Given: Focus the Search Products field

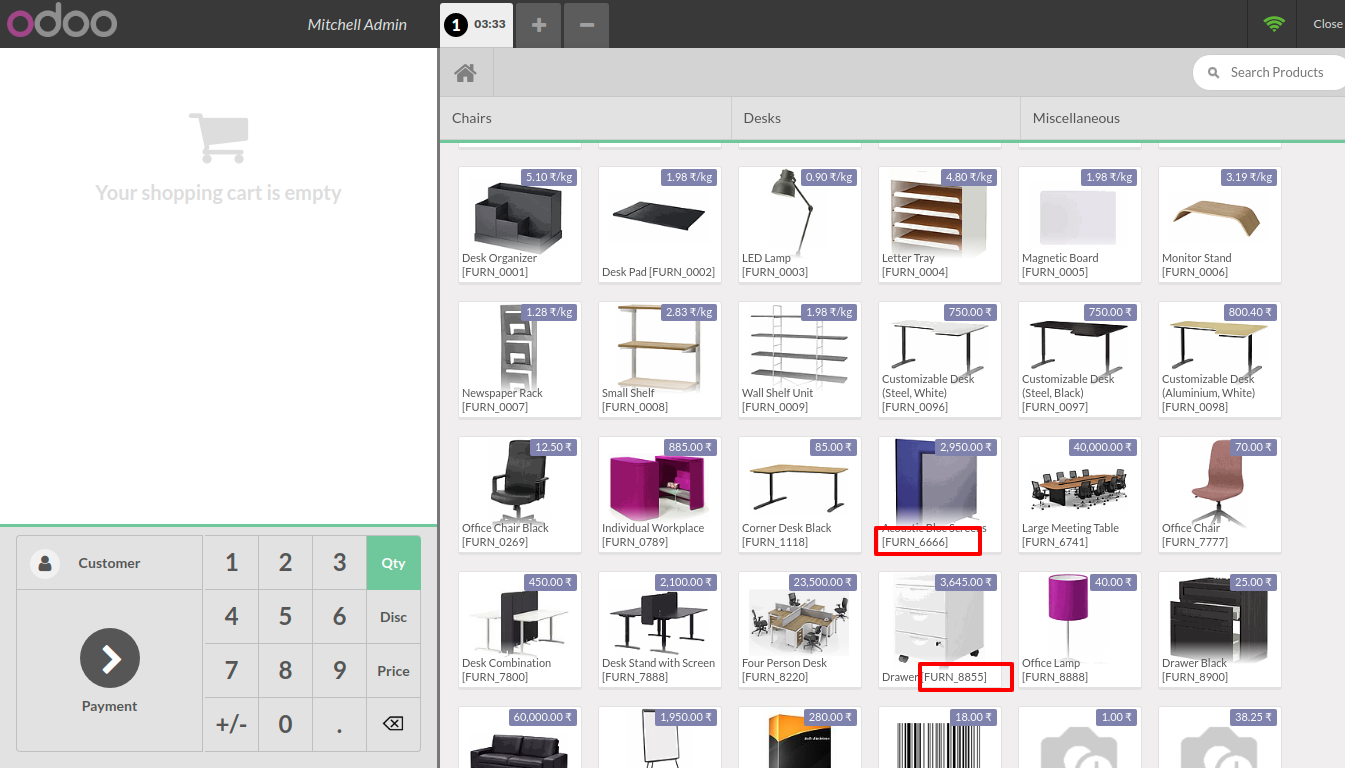Looking at the screenshot, I should tap(1270, 73).
